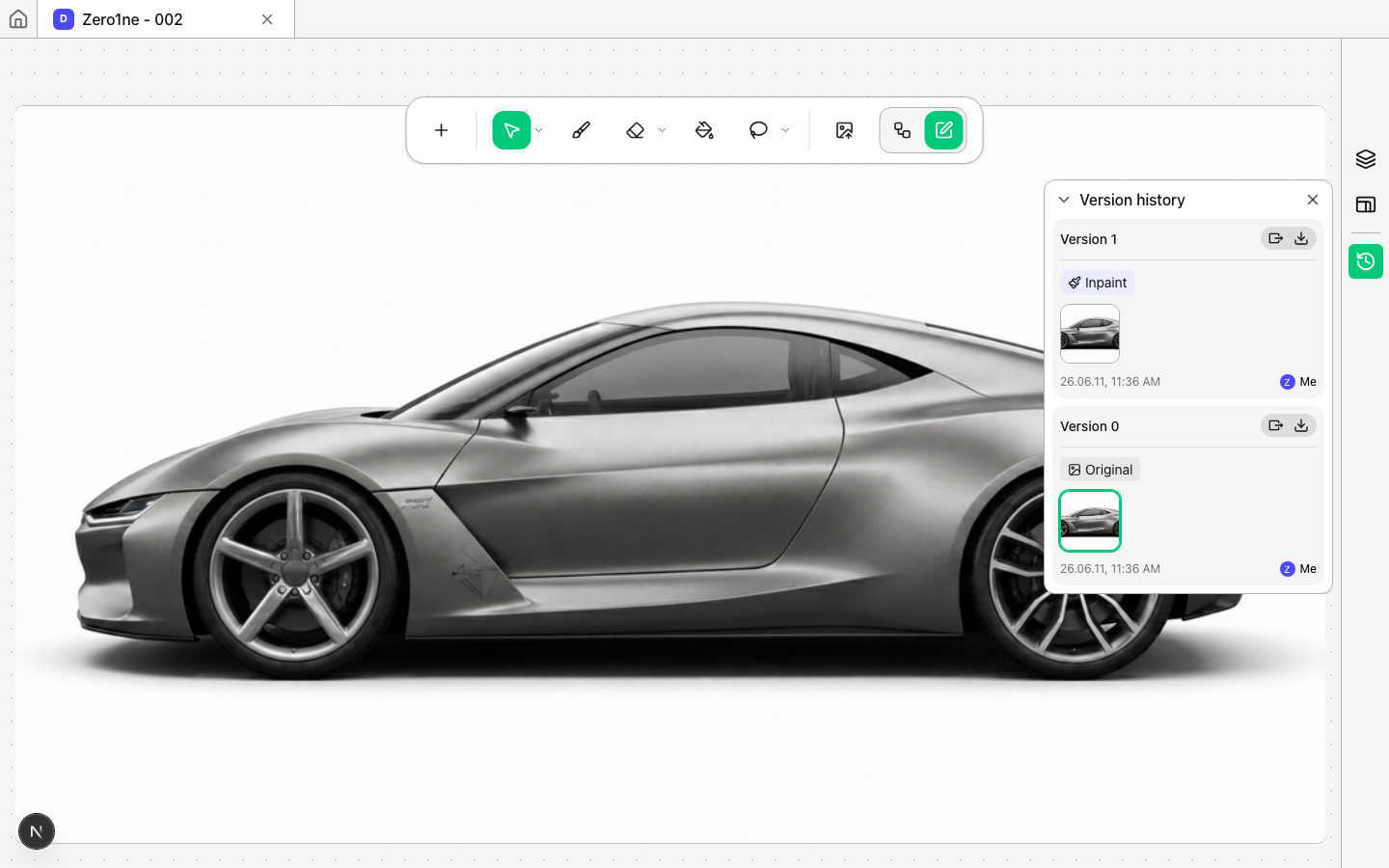Viewport: 1389px width, 868px height.
Task: Select the Version 1 Inpaint thumbnail
Action: [1090, 334]
